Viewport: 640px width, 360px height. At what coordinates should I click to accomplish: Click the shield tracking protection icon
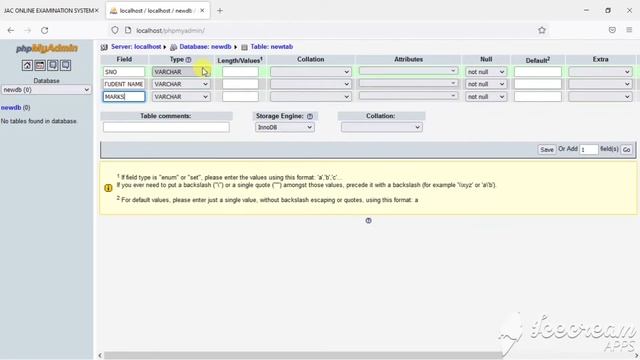115,30
